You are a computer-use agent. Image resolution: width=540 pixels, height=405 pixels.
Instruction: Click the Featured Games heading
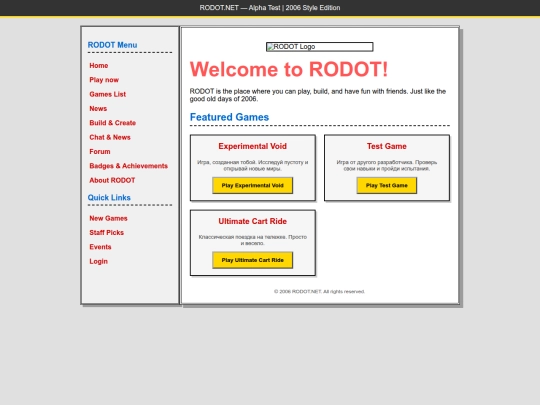(229, 117)
